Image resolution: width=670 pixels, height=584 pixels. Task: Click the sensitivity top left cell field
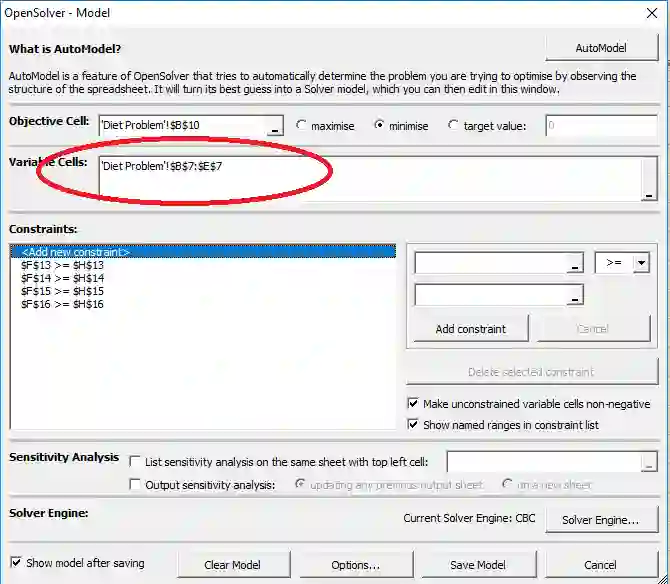click(x=544, y=461)
